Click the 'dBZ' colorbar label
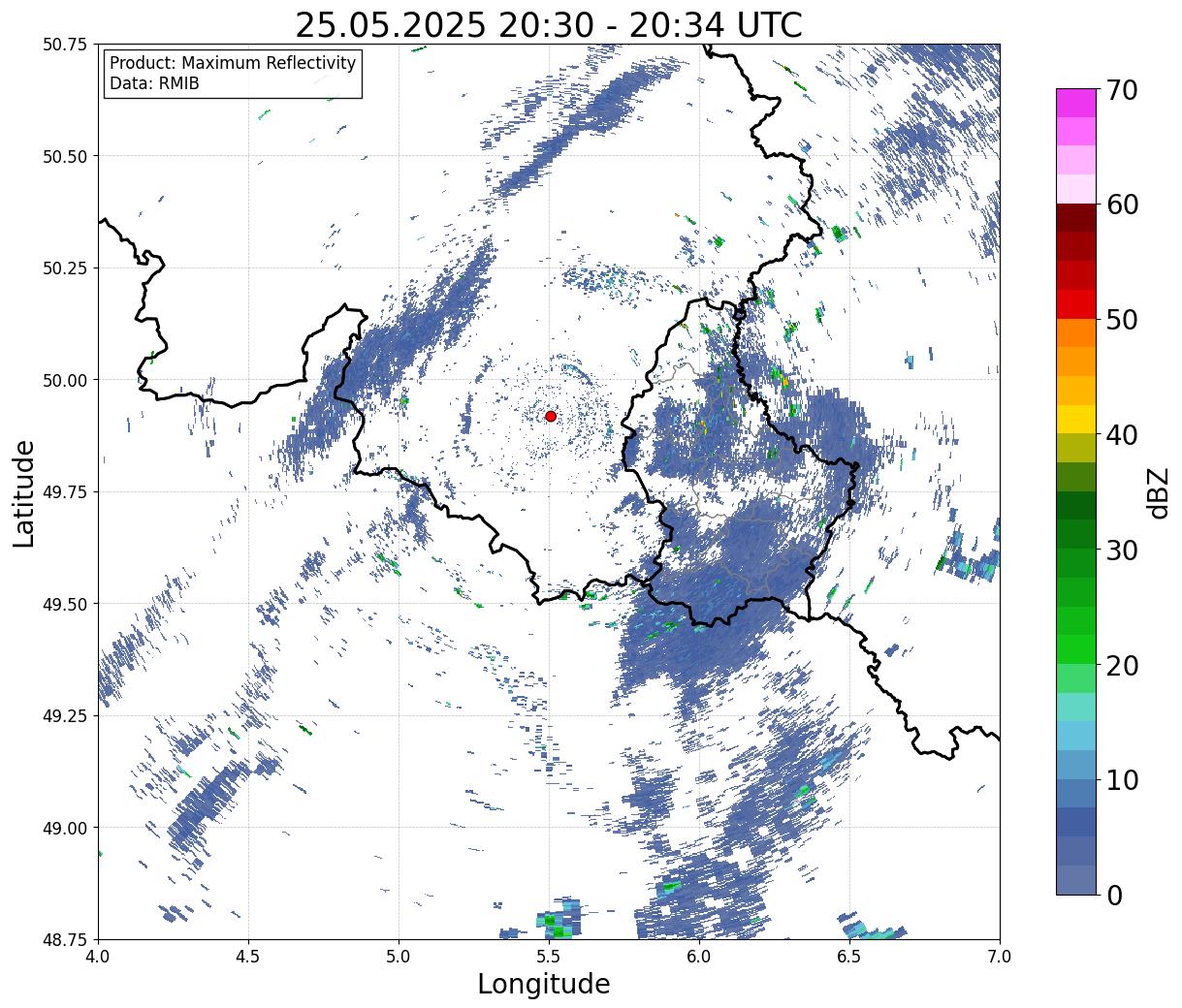The width and height of the screenshot is (1182, 1008). 1158,492
